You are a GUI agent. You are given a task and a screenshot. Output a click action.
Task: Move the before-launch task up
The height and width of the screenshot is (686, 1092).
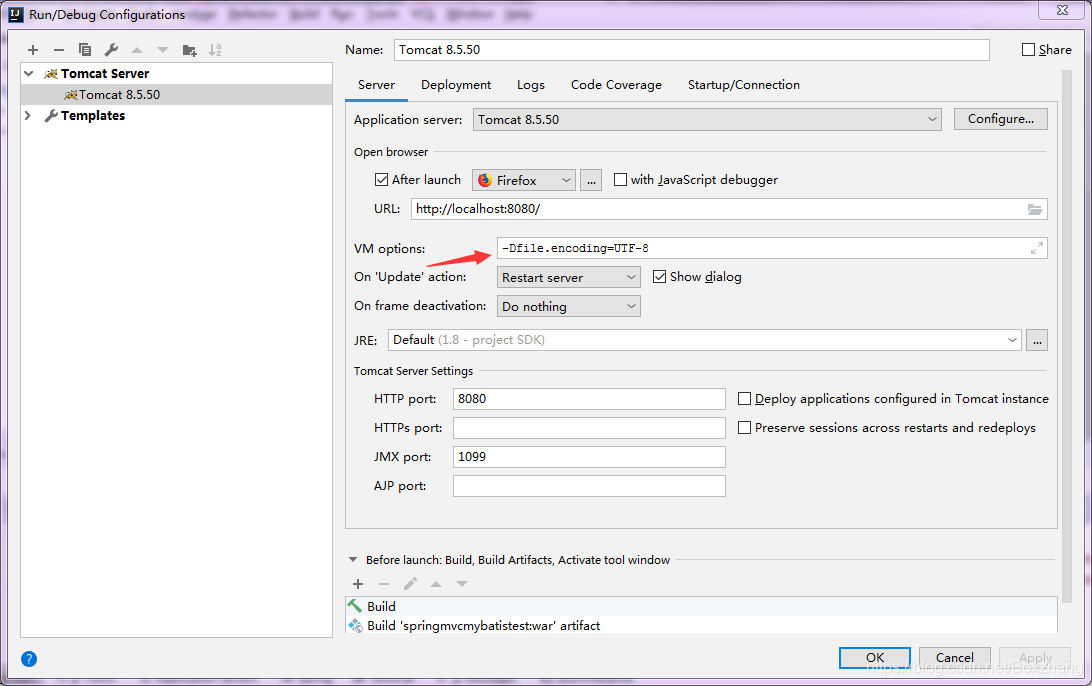pyautogui.click(x=436, y=584)
